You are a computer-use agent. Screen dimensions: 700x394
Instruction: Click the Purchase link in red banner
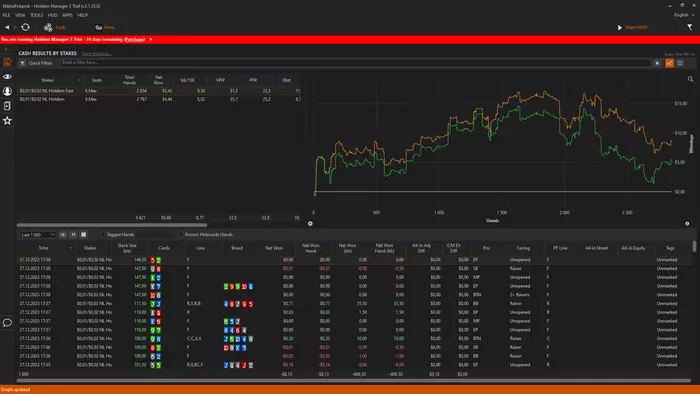[x=134, y=39]
